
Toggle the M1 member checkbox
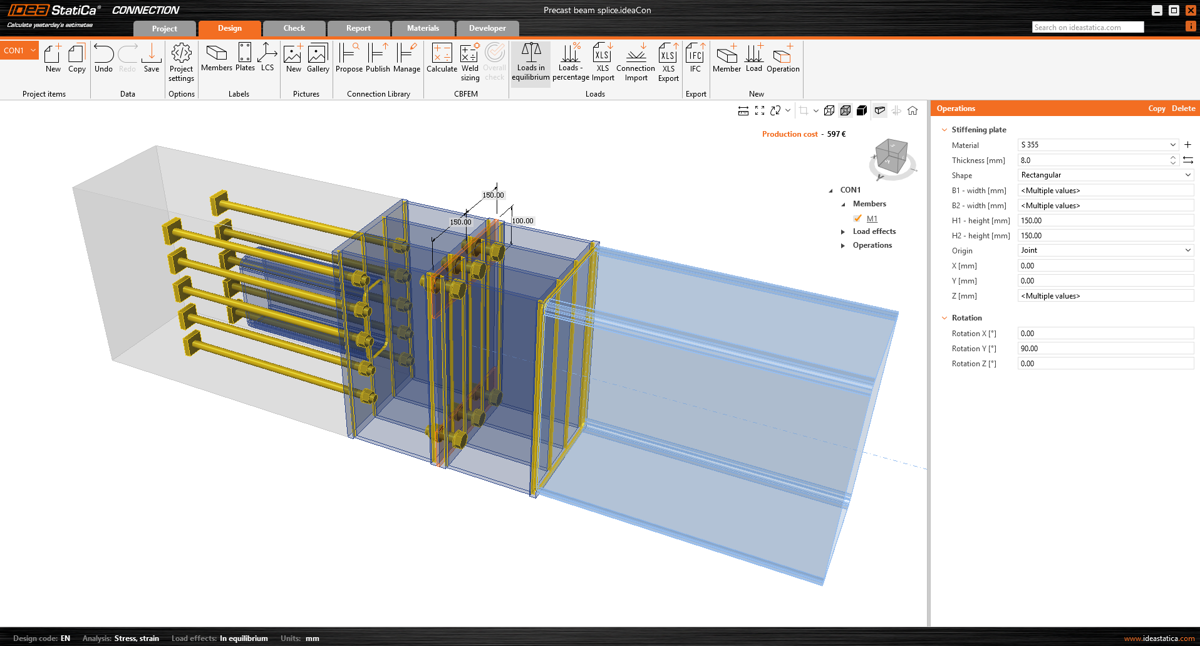pos(858,218)
